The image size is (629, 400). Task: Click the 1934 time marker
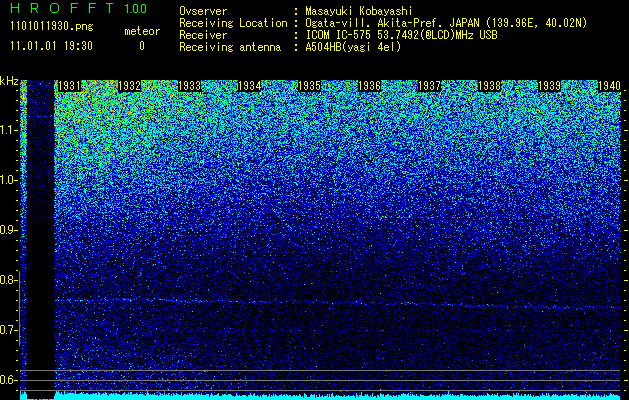pos(249,86)
